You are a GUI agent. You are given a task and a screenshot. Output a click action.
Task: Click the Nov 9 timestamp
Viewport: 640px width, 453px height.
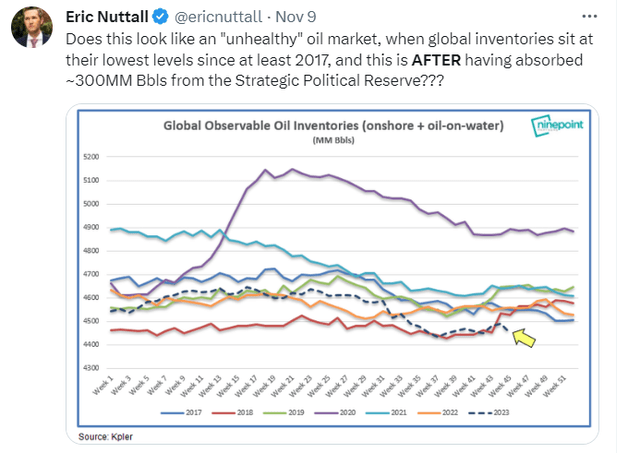click(296, 17)
